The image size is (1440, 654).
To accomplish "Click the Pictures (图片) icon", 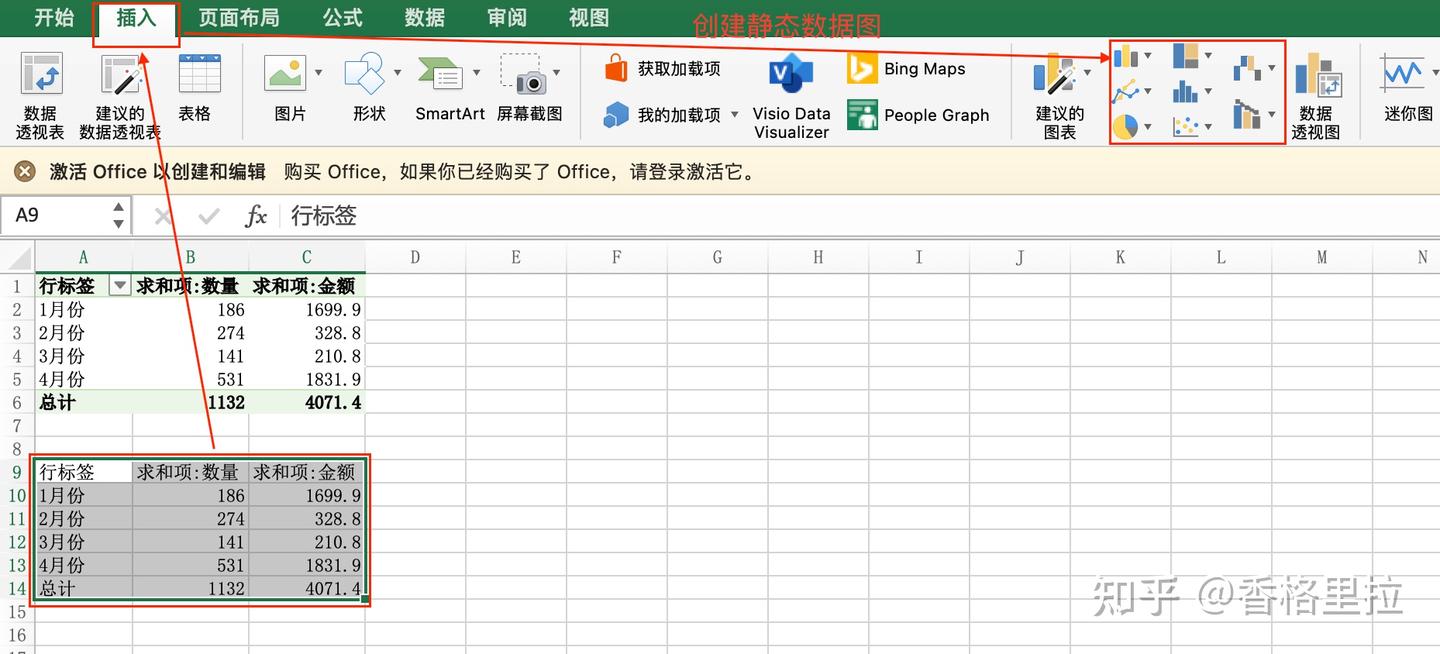I will 285,74.
